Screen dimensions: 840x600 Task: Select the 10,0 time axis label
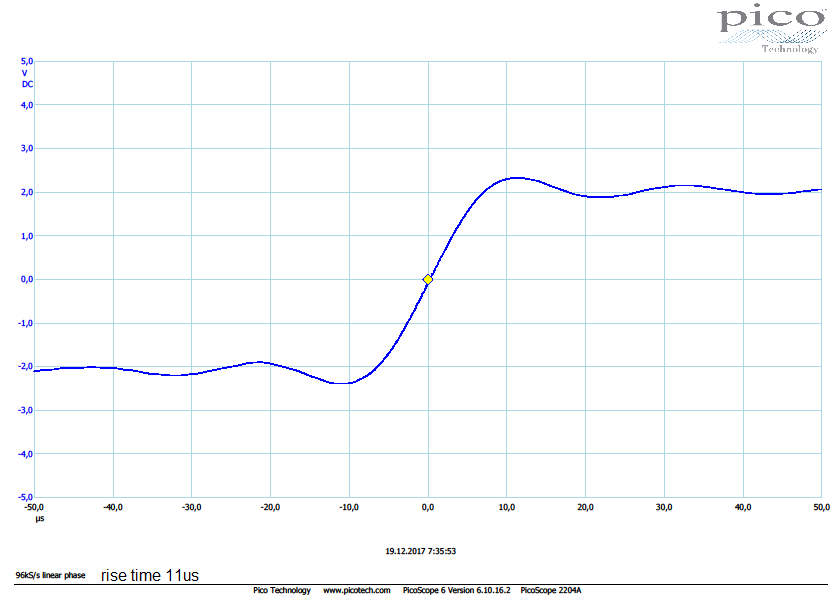[x=507, y=507]
